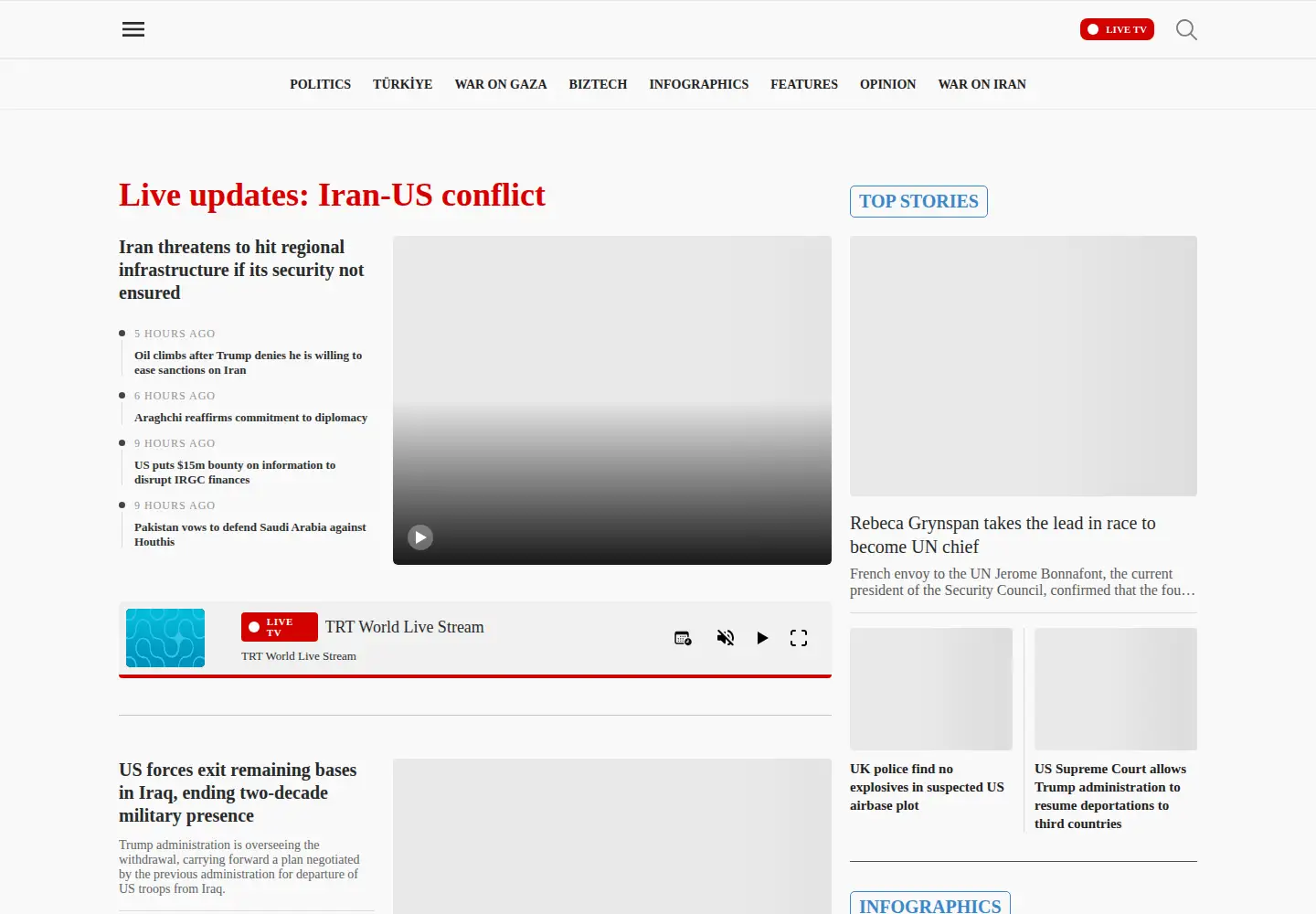Open the War on Gaza section
The image size is (1316, 914).
(x=501, y=84)
